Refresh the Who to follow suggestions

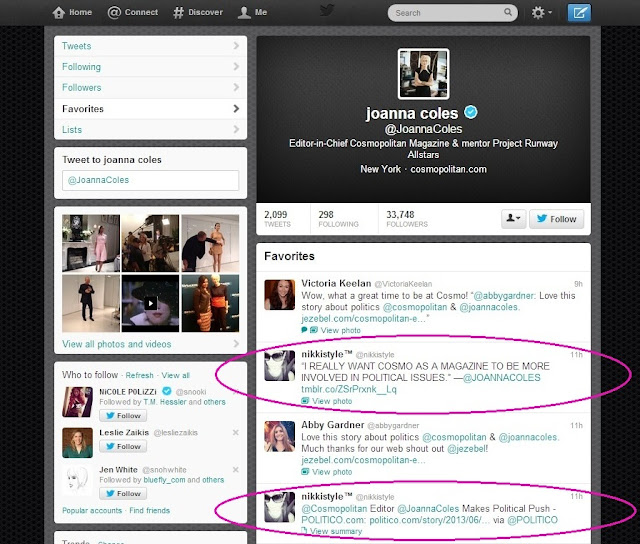point(140,375)
